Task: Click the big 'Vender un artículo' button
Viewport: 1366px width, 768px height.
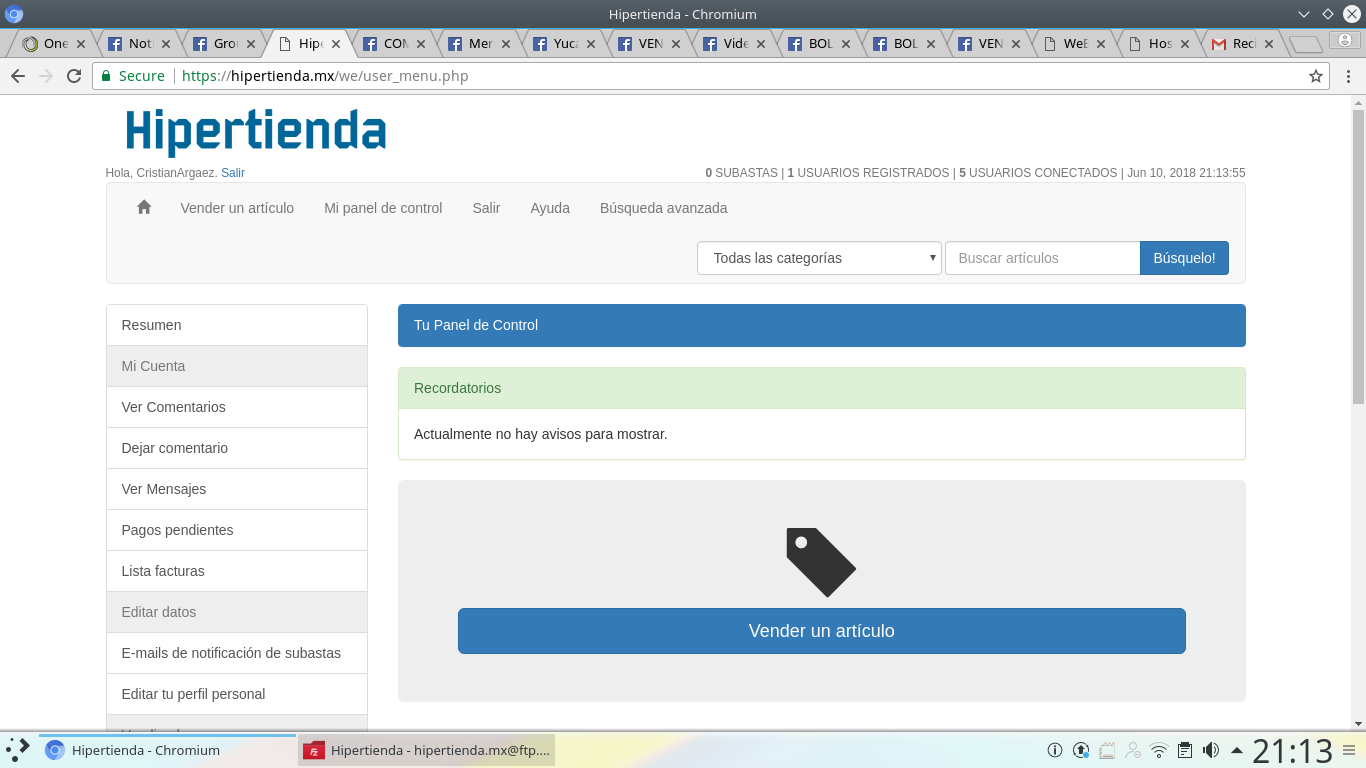Action: [x=821, y=631]
